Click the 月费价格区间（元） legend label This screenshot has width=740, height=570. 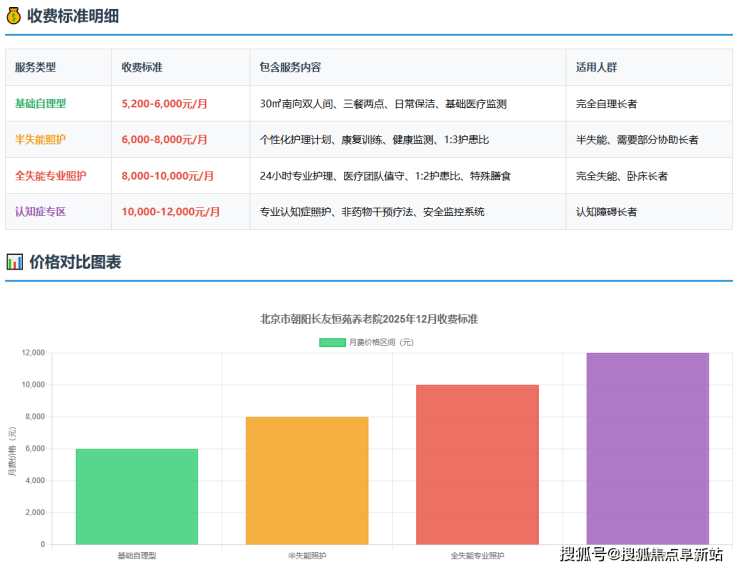(x=381, y=342)
